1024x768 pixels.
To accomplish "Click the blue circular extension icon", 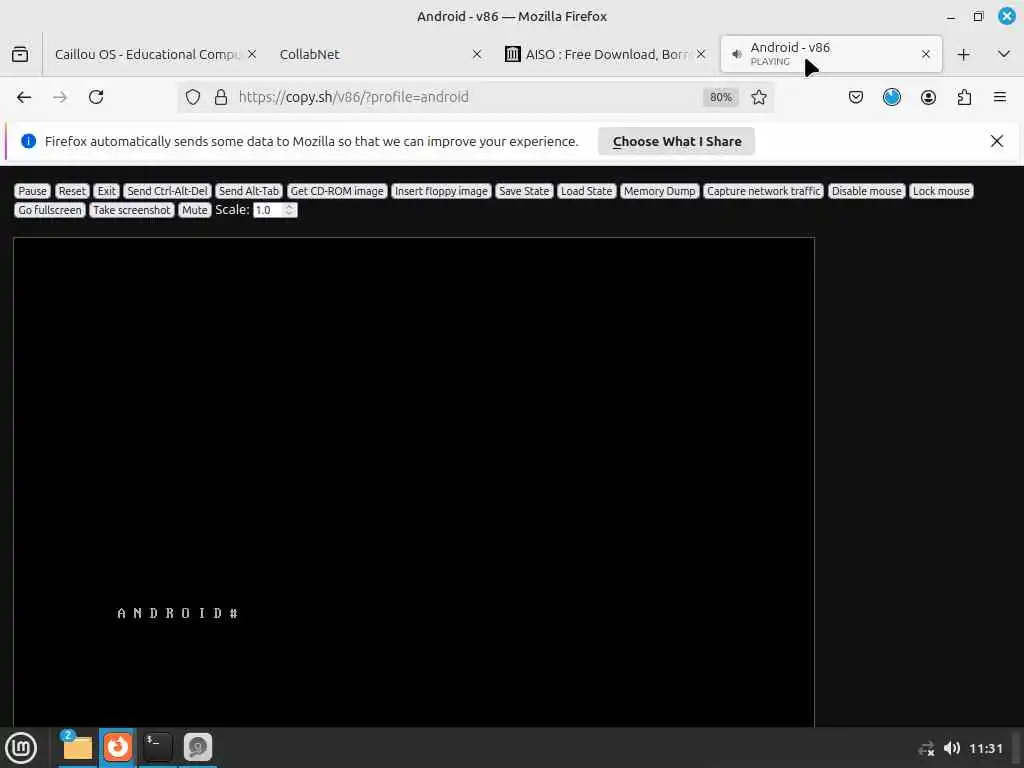I will 891,97.
